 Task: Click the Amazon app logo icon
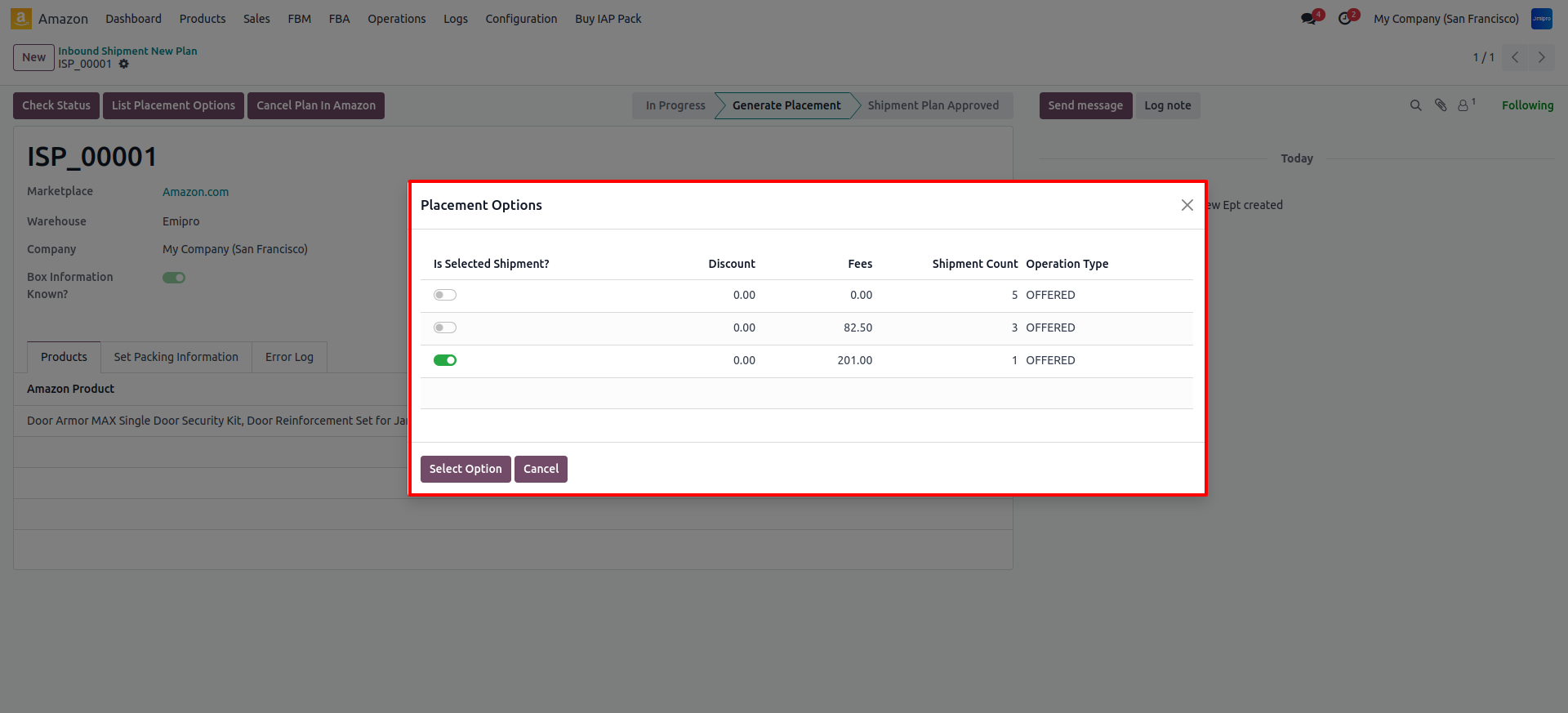pos(21,19)
